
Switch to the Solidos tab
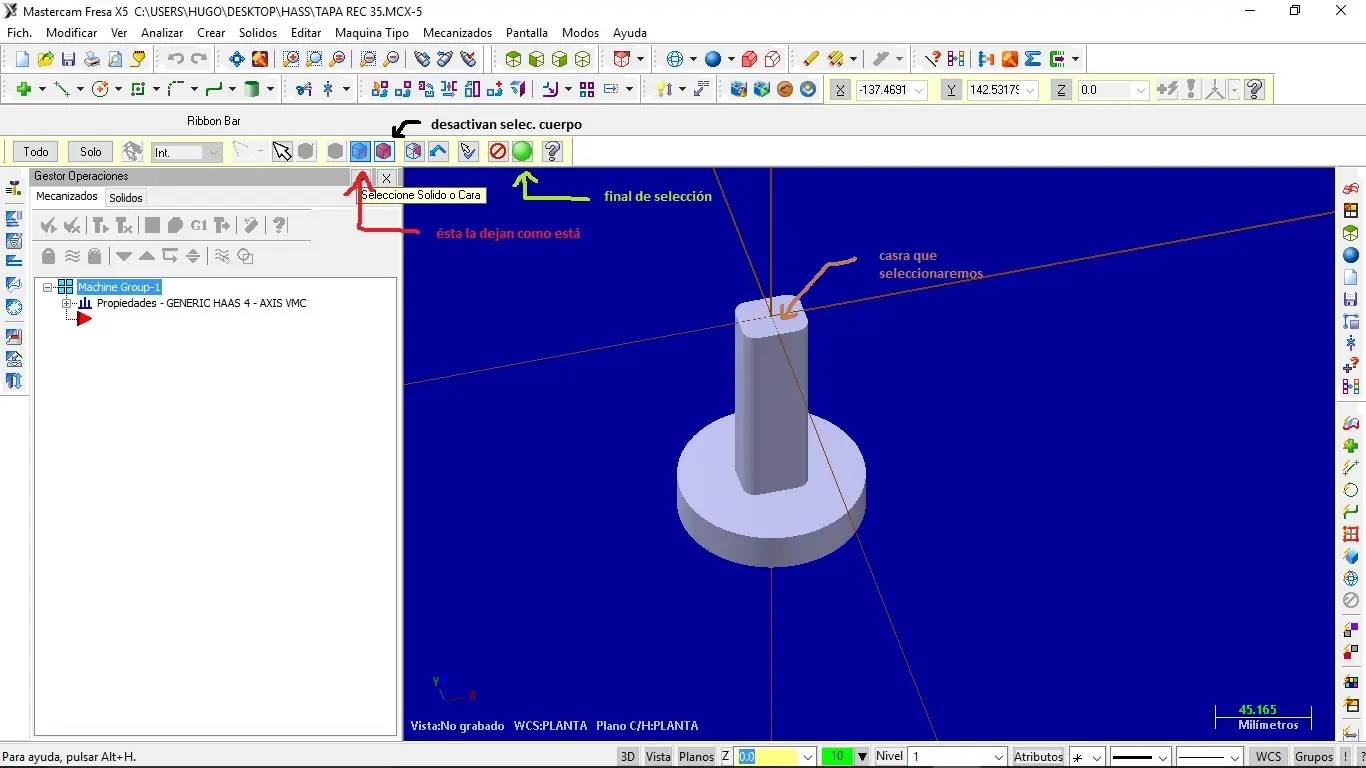(126, 198)
